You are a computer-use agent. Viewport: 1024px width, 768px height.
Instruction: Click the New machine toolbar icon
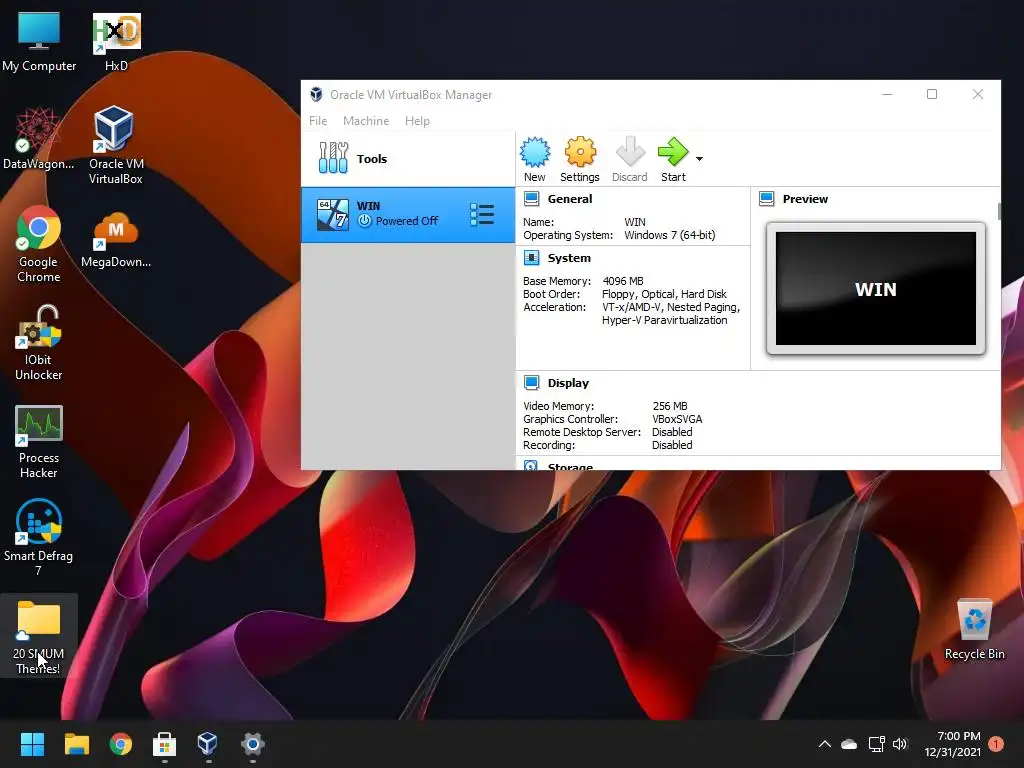coord(535,159)
